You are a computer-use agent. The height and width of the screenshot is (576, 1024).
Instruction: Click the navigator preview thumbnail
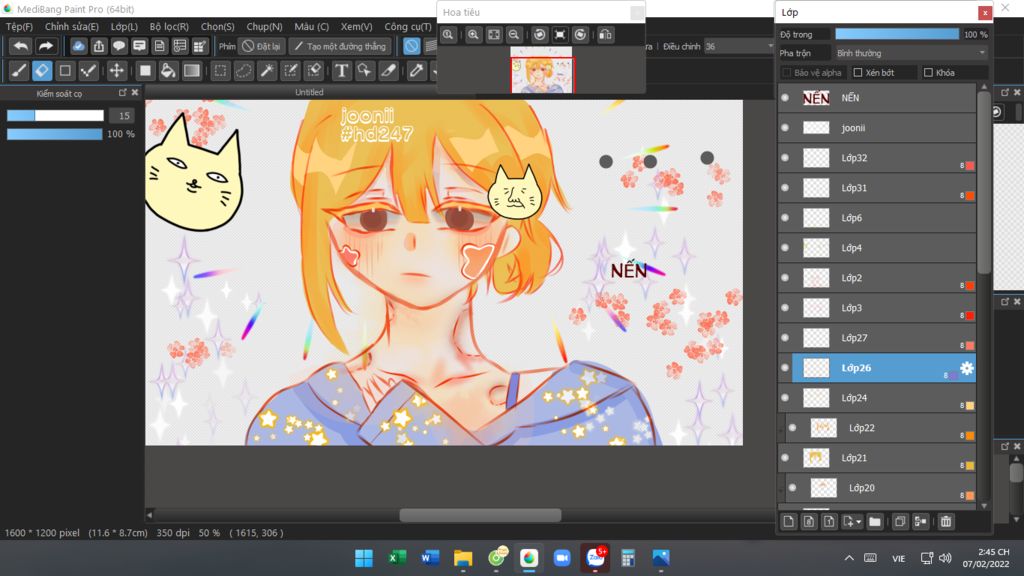tap(541, 70)
